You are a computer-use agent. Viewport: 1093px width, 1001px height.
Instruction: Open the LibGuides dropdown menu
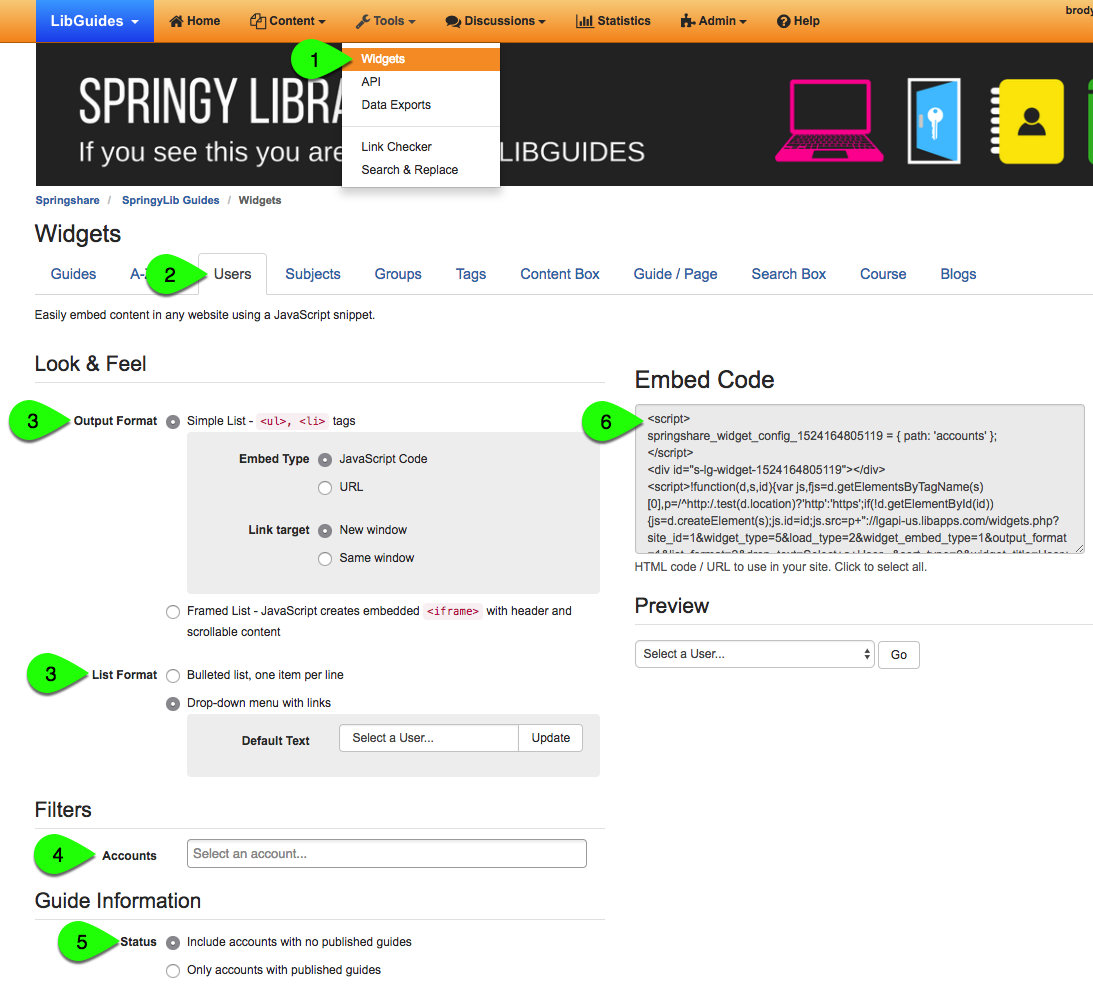[x=95, y=21]
